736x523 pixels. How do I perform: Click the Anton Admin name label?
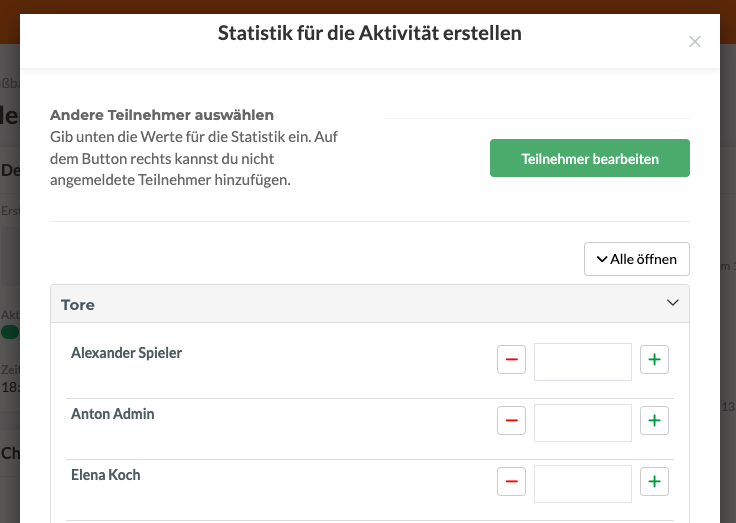(x=112, y=413)
